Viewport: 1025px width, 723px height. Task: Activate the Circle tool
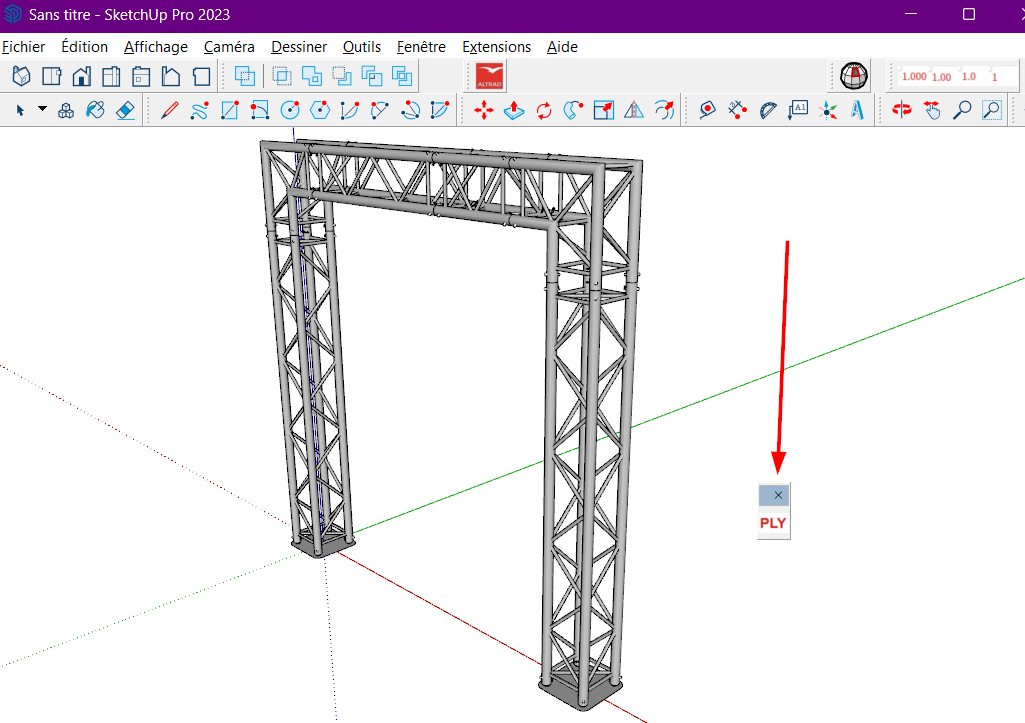[290, 110]
